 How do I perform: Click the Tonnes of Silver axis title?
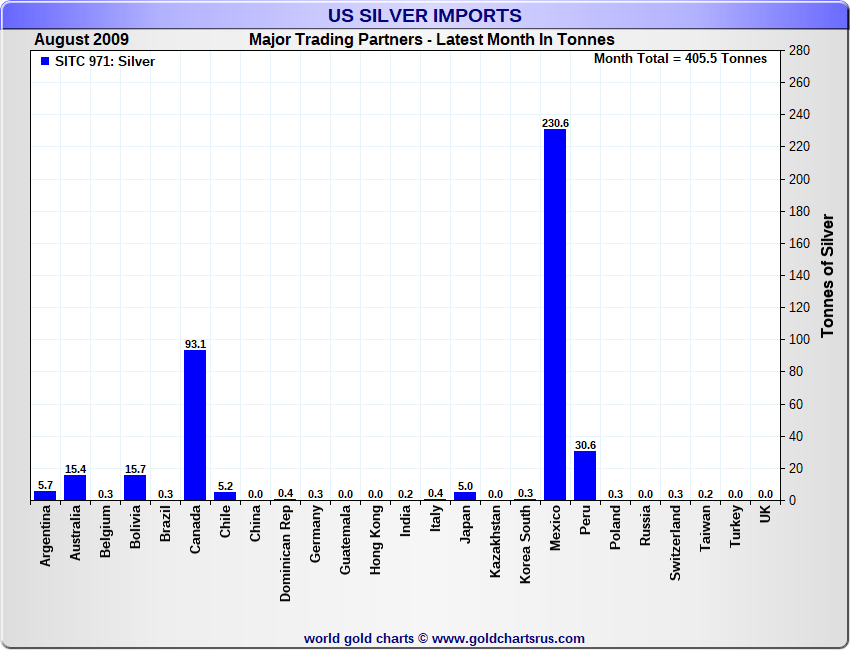827,275
